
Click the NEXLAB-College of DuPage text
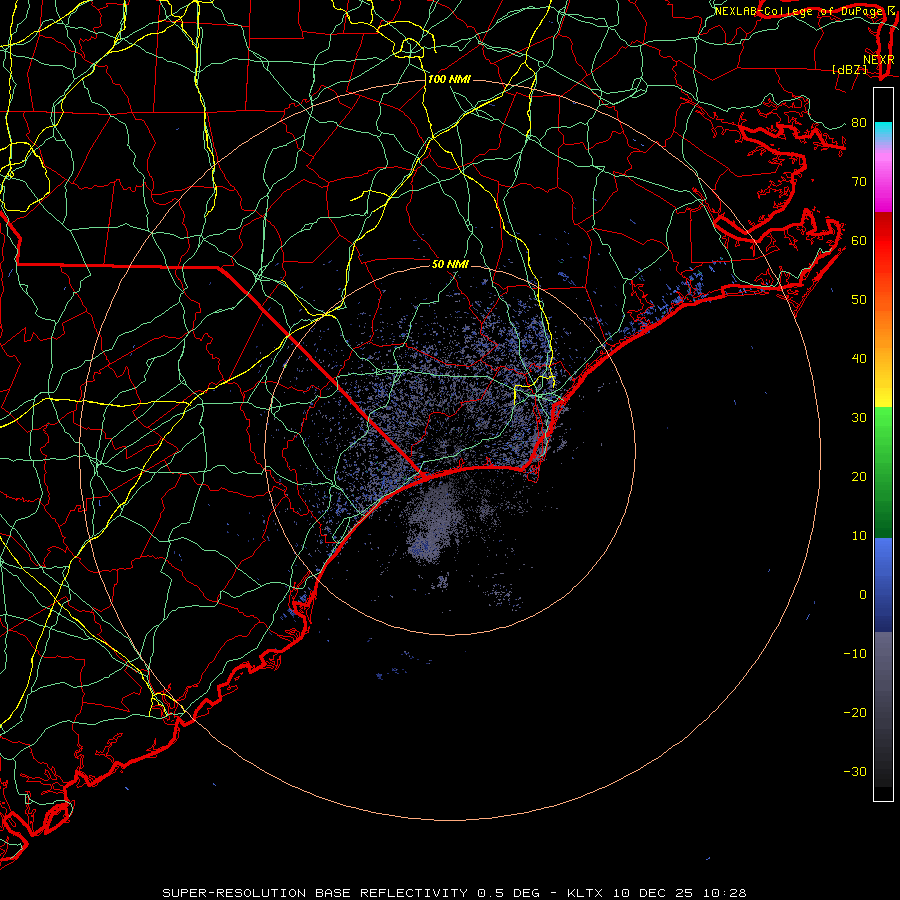tap(800, 11)
